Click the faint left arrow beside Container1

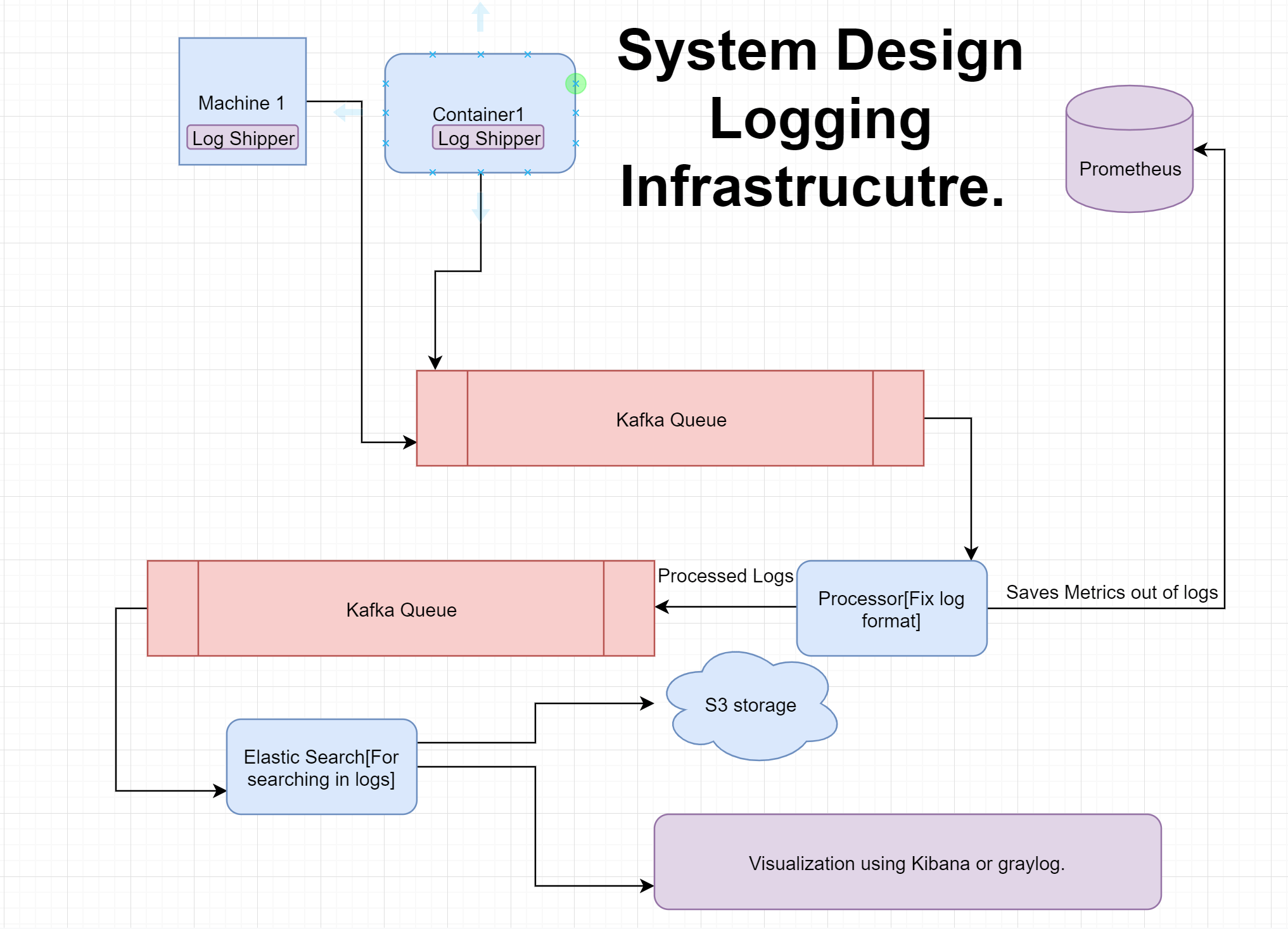pos(347,113)
